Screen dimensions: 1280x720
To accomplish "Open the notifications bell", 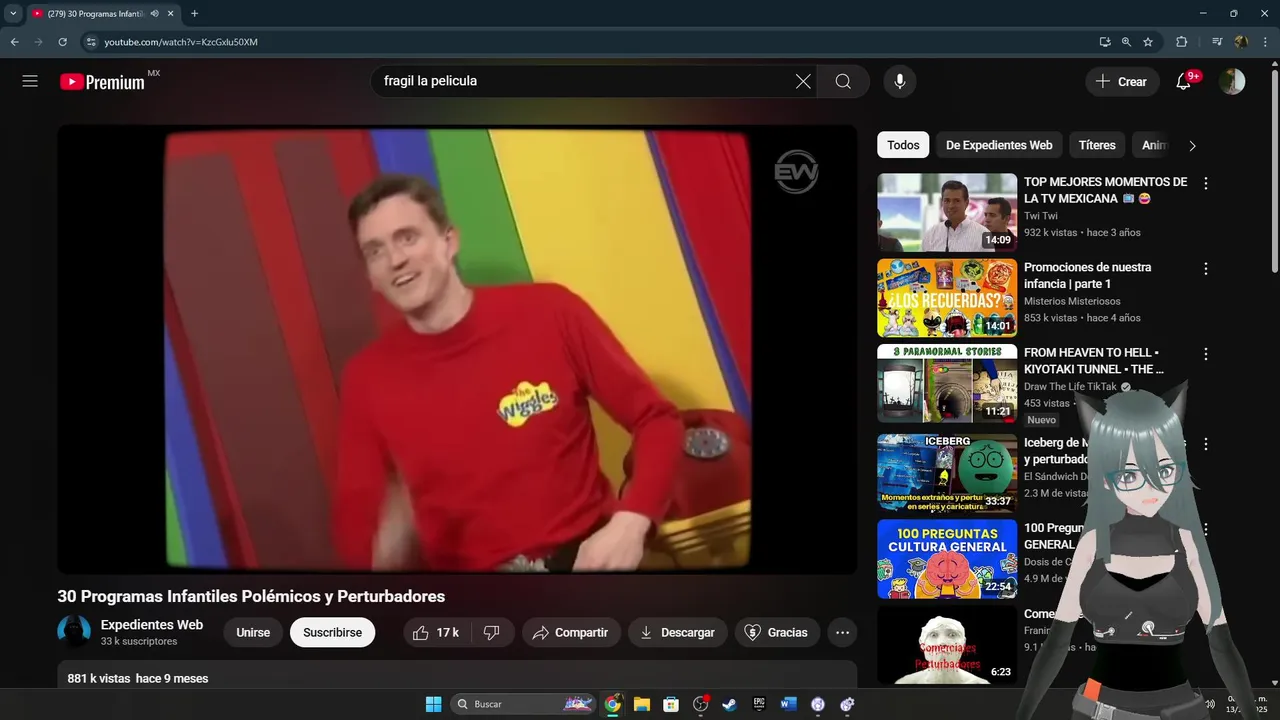I will pyautogui.click(x=1184, y=82).
